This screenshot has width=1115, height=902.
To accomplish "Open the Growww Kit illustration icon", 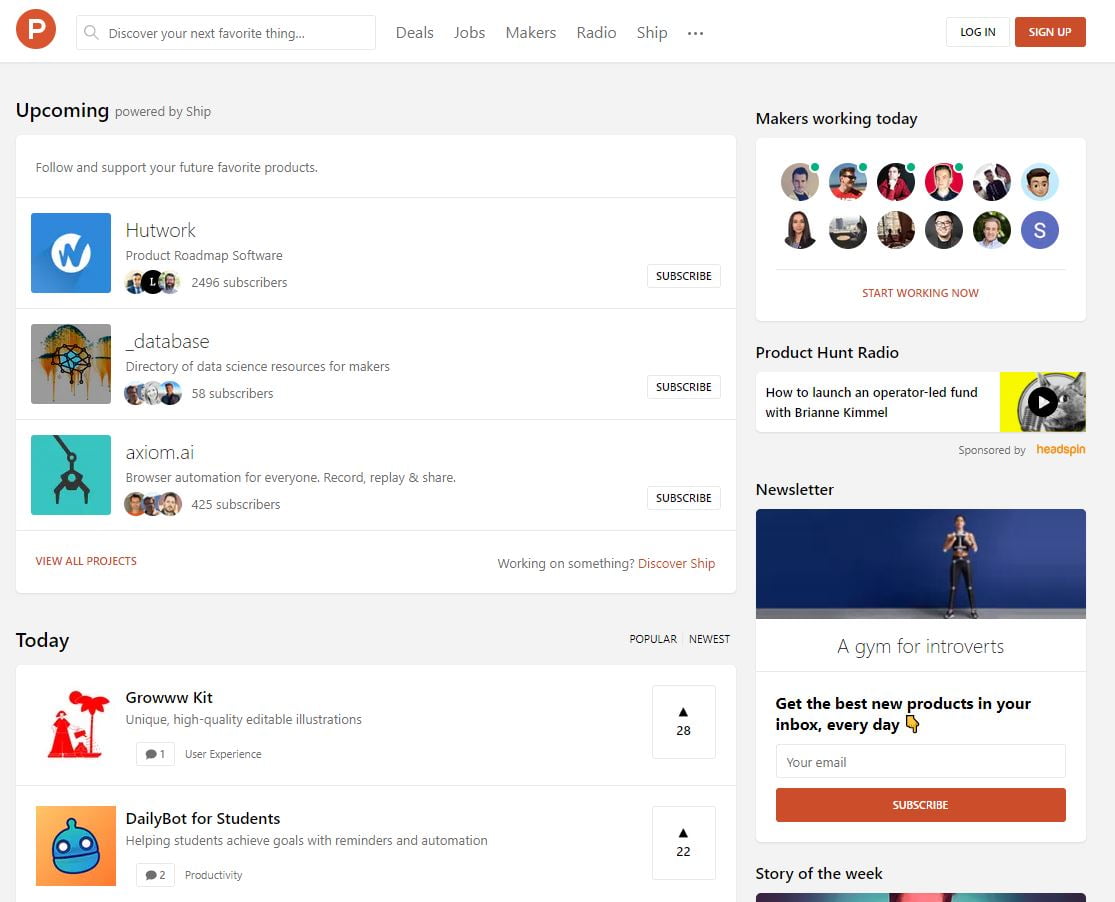I will pyautogui.click(x=76, y=725).
